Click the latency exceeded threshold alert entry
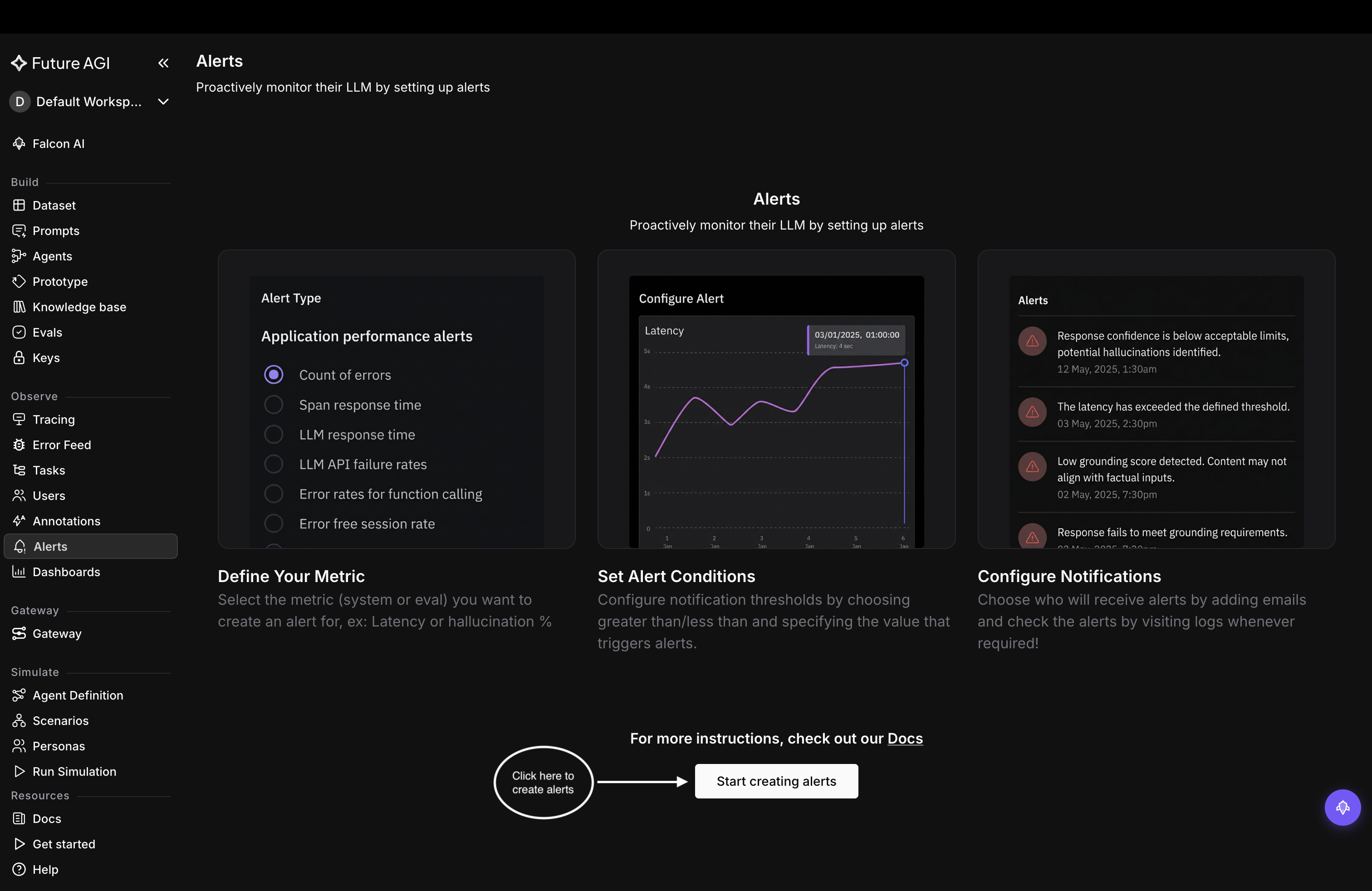Image resolution: width=1372 pixels, height=891 pixels. (x=1156, y=414)
